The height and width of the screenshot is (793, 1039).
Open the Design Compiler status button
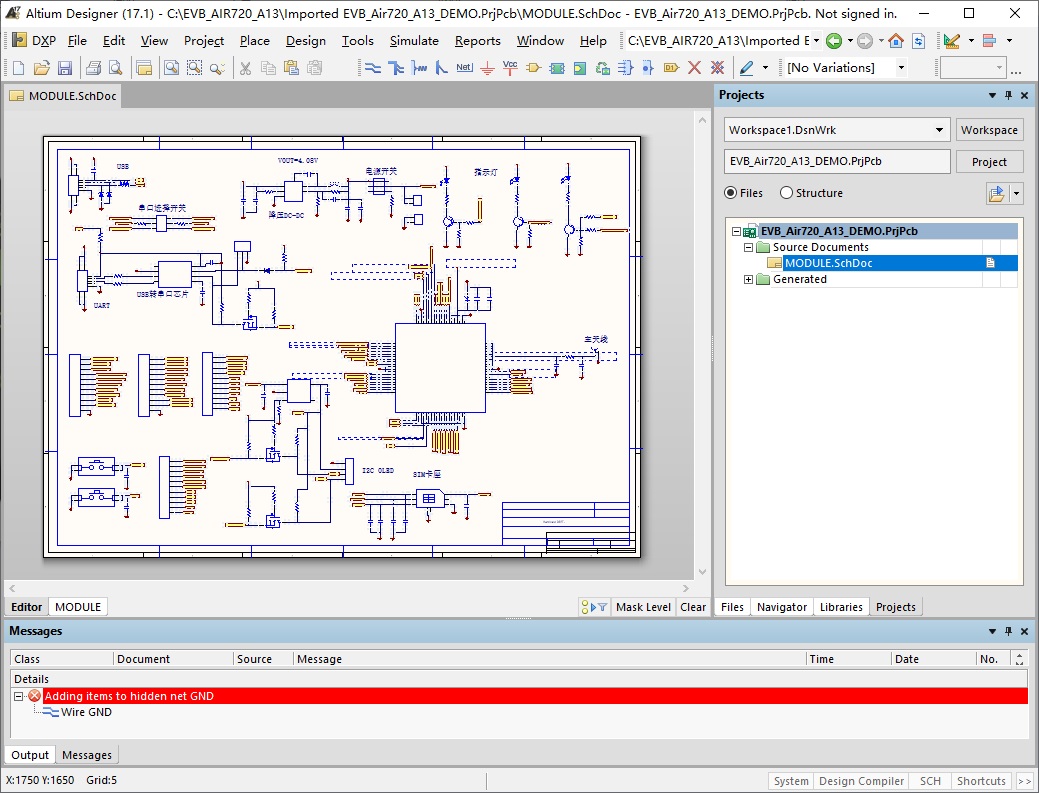(x=861, y=781)
